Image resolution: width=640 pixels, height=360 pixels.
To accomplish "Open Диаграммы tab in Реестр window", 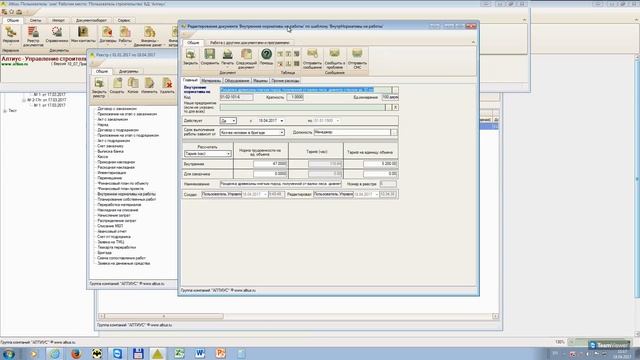I will tap(128, 71).
